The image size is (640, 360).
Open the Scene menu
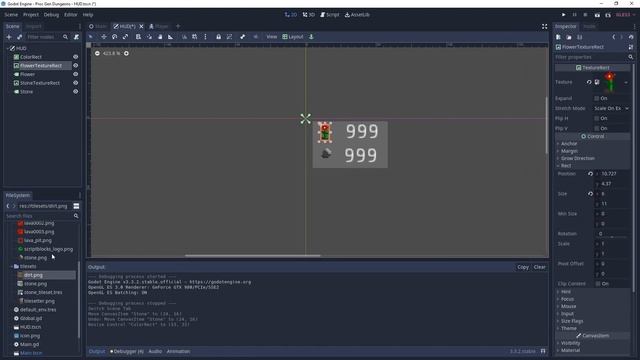(x=11, y=15)
